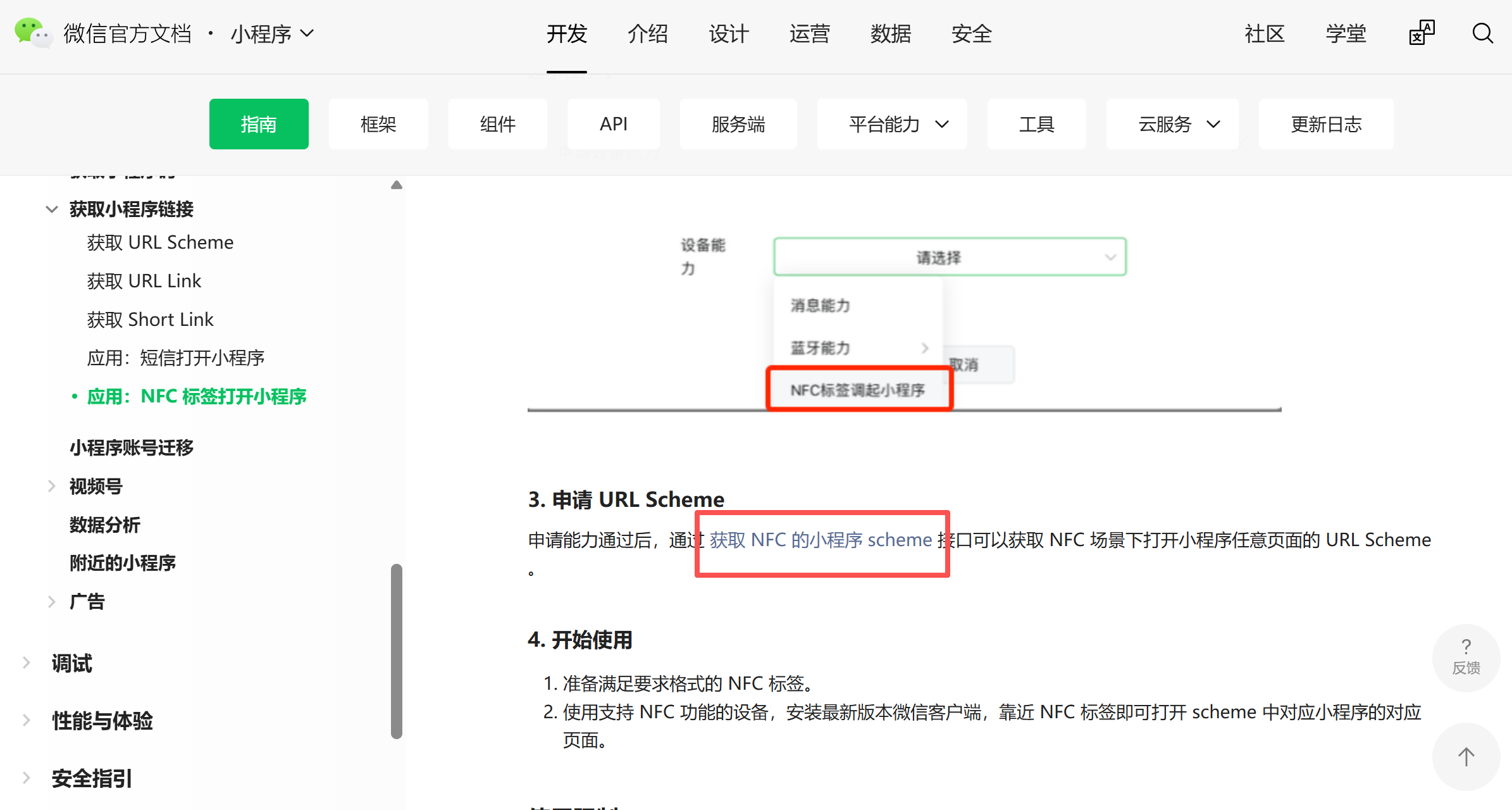Select the API navigation tab
This screenshot has height=810, width=1512.
coord(613,124)
